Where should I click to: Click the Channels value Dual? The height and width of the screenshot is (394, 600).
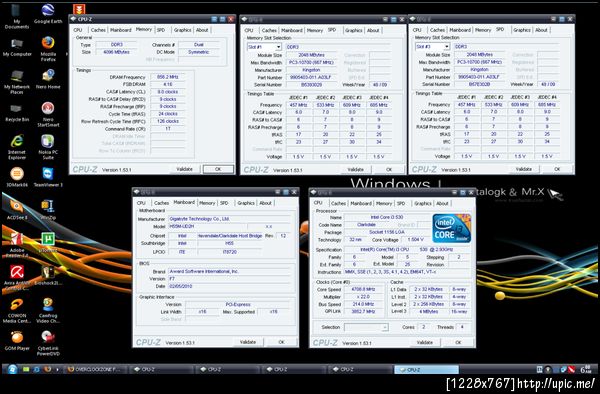coord(199,45)
